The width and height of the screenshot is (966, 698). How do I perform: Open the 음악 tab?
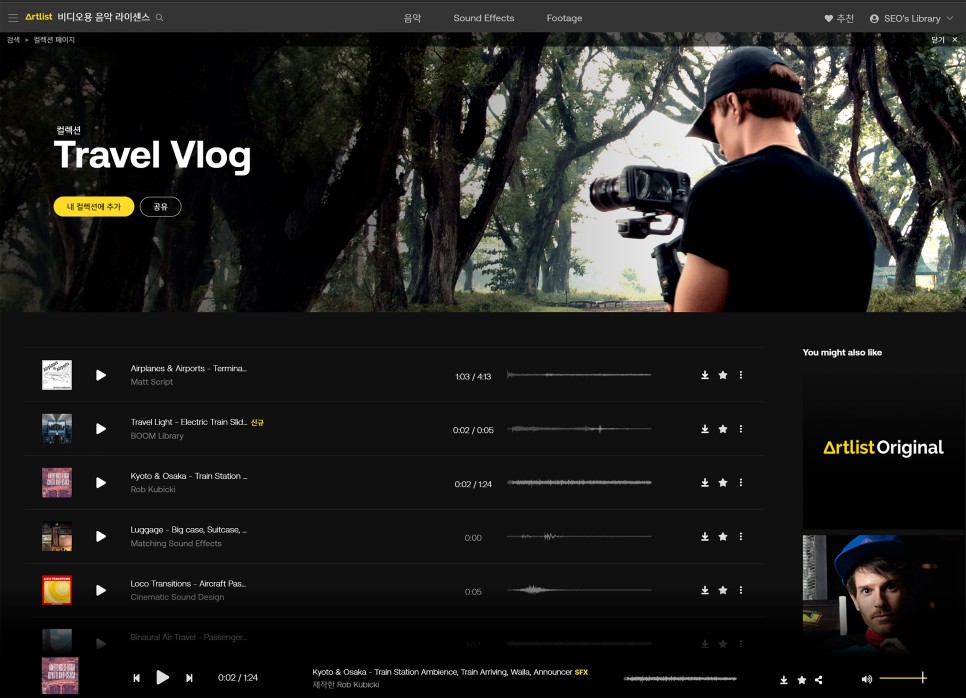[x=412, y=18]
